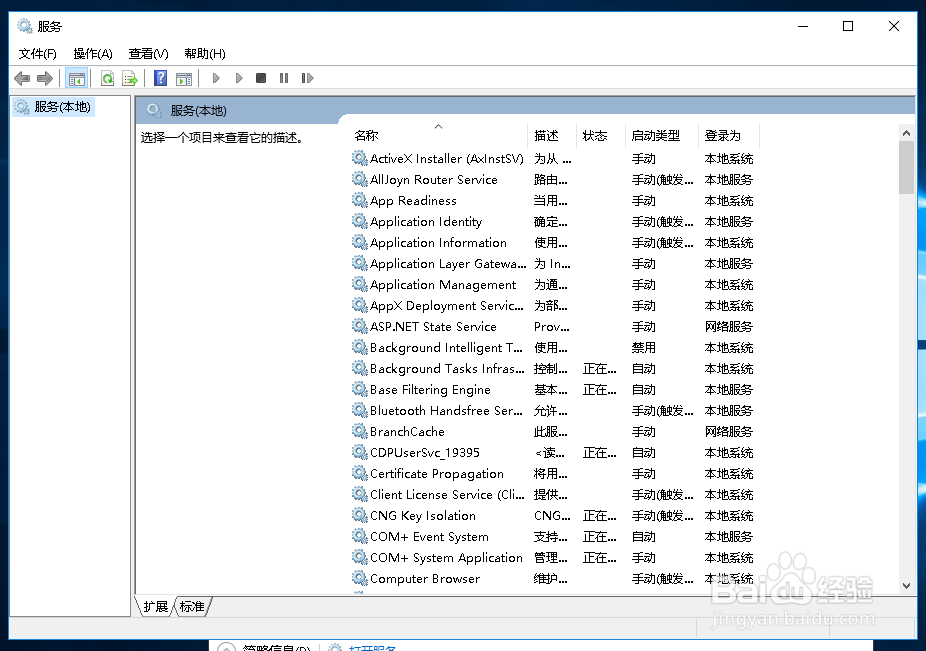
Task: Click the gear icon beside AllJoyn Router Service
Action: [x=360, y=179]
